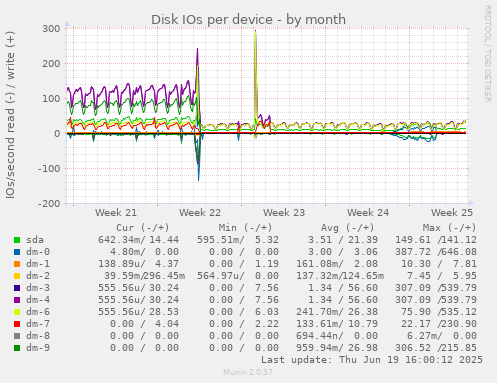Click the dm-7 red legend swatch
Image resolution: width=497 pixels, height=383 pixels.
(17, 324)
